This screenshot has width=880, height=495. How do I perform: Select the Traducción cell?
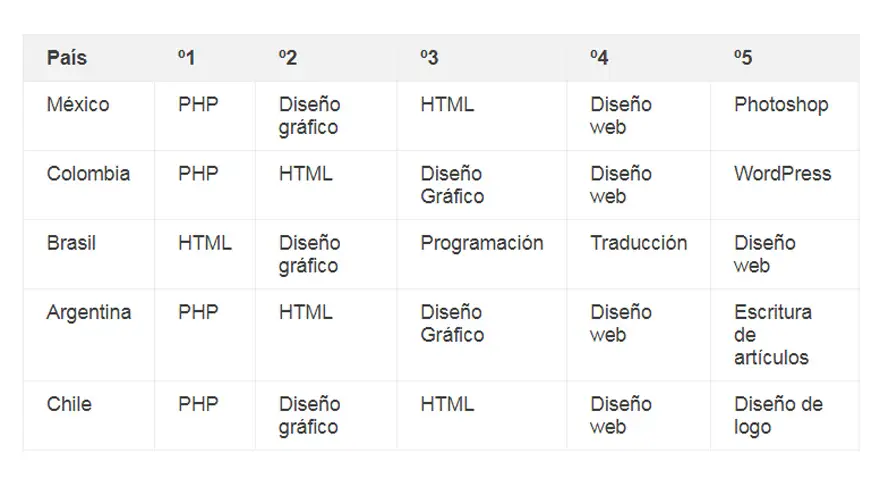click(639, 243)
